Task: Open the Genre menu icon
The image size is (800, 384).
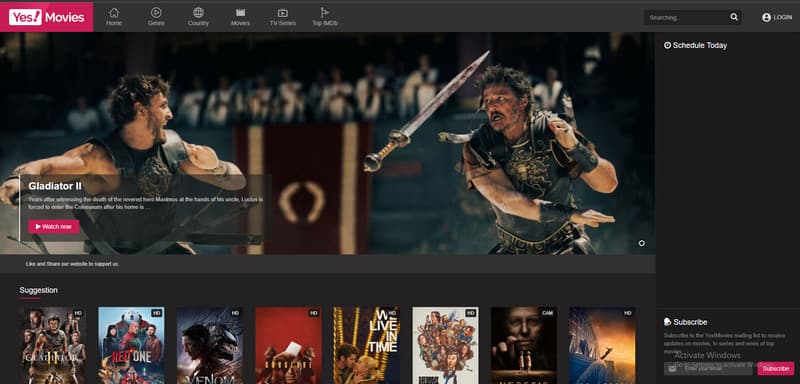Action: pyautogui.click(x=156, y=12)
